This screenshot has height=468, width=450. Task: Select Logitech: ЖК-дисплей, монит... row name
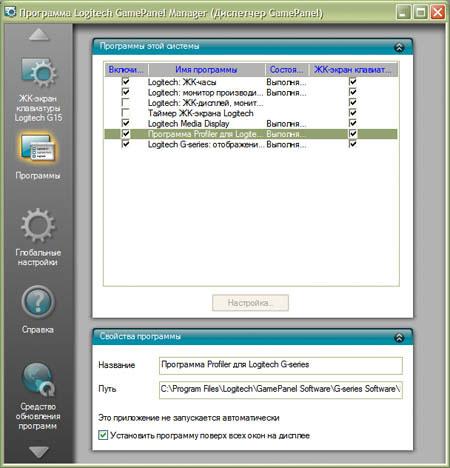(x=205, y=103)
